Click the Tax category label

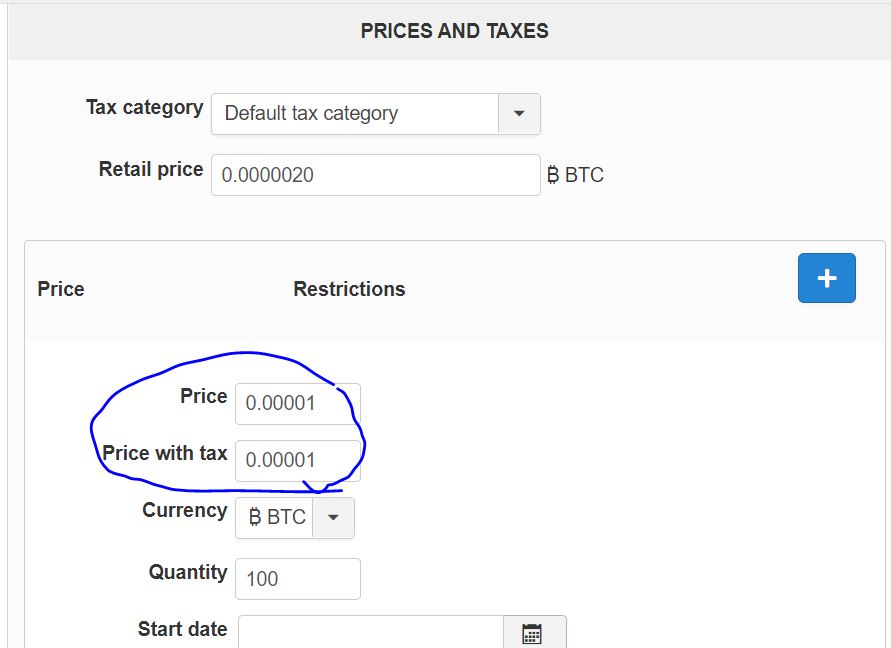click(144, 107)
